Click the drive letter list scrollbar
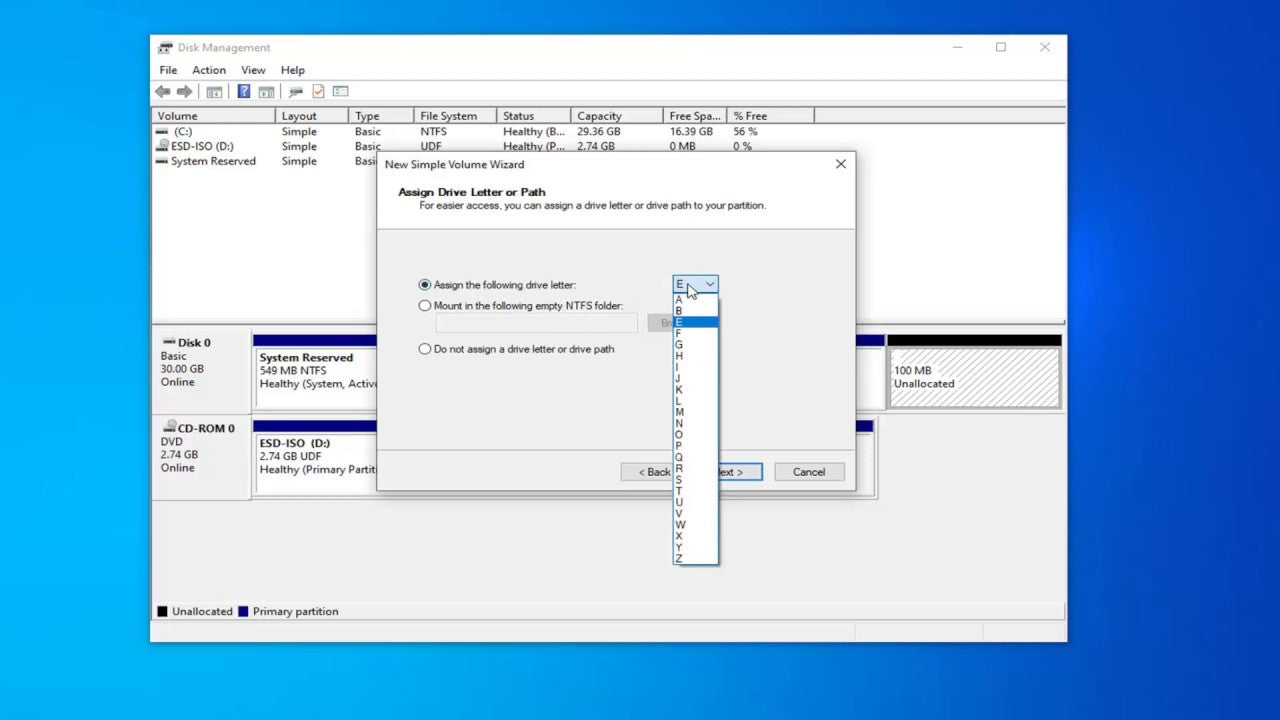 713,430
